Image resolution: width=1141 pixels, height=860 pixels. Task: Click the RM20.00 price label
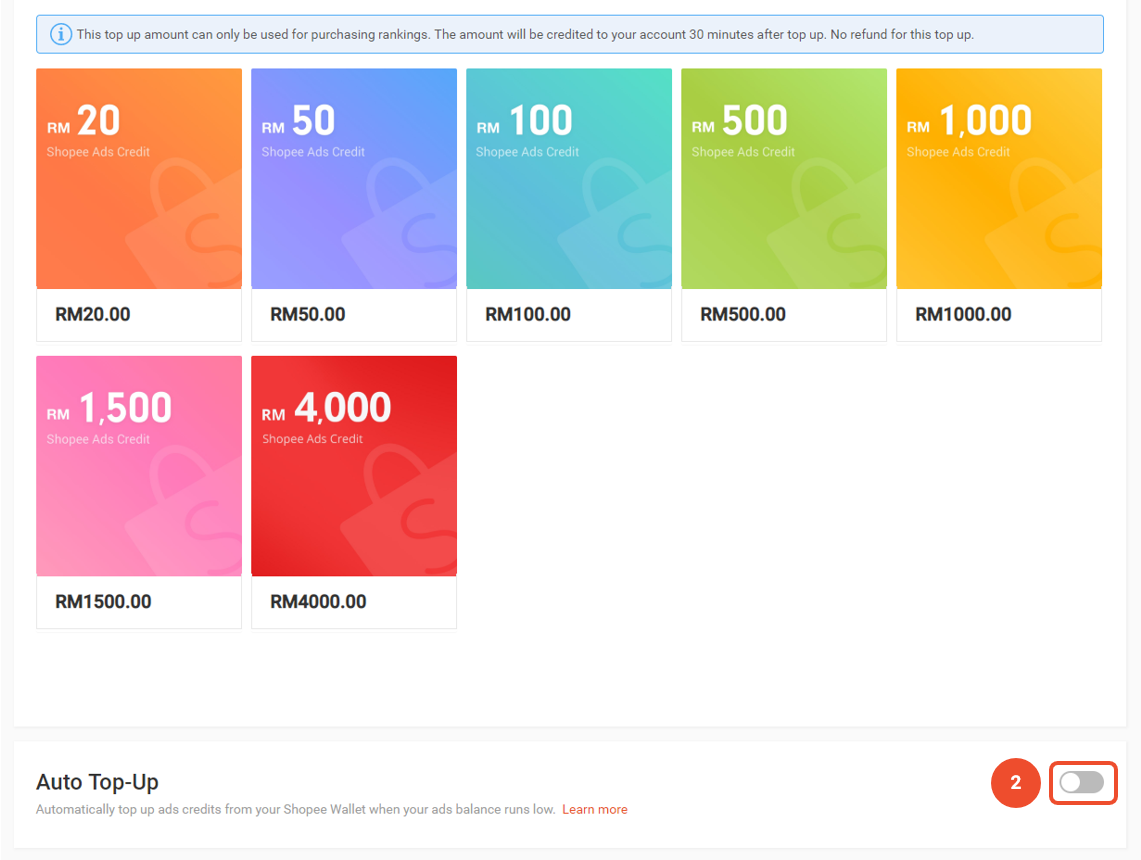coord(93,314)
